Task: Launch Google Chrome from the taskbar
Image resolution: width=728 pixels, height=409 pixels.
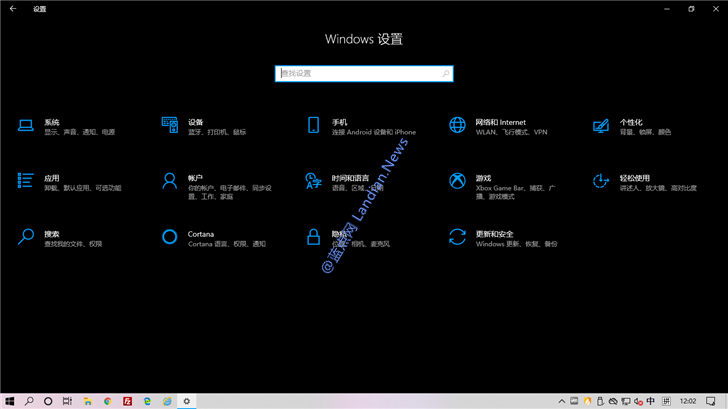Action: [x=108, y=401]
